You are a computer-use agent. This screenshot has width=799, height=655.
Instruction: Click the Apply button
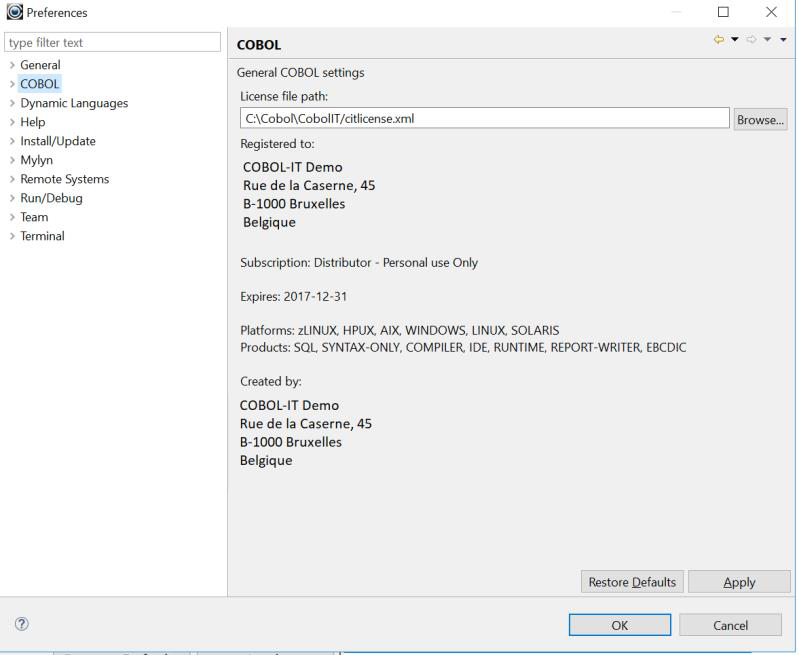[x=739, y=582]
